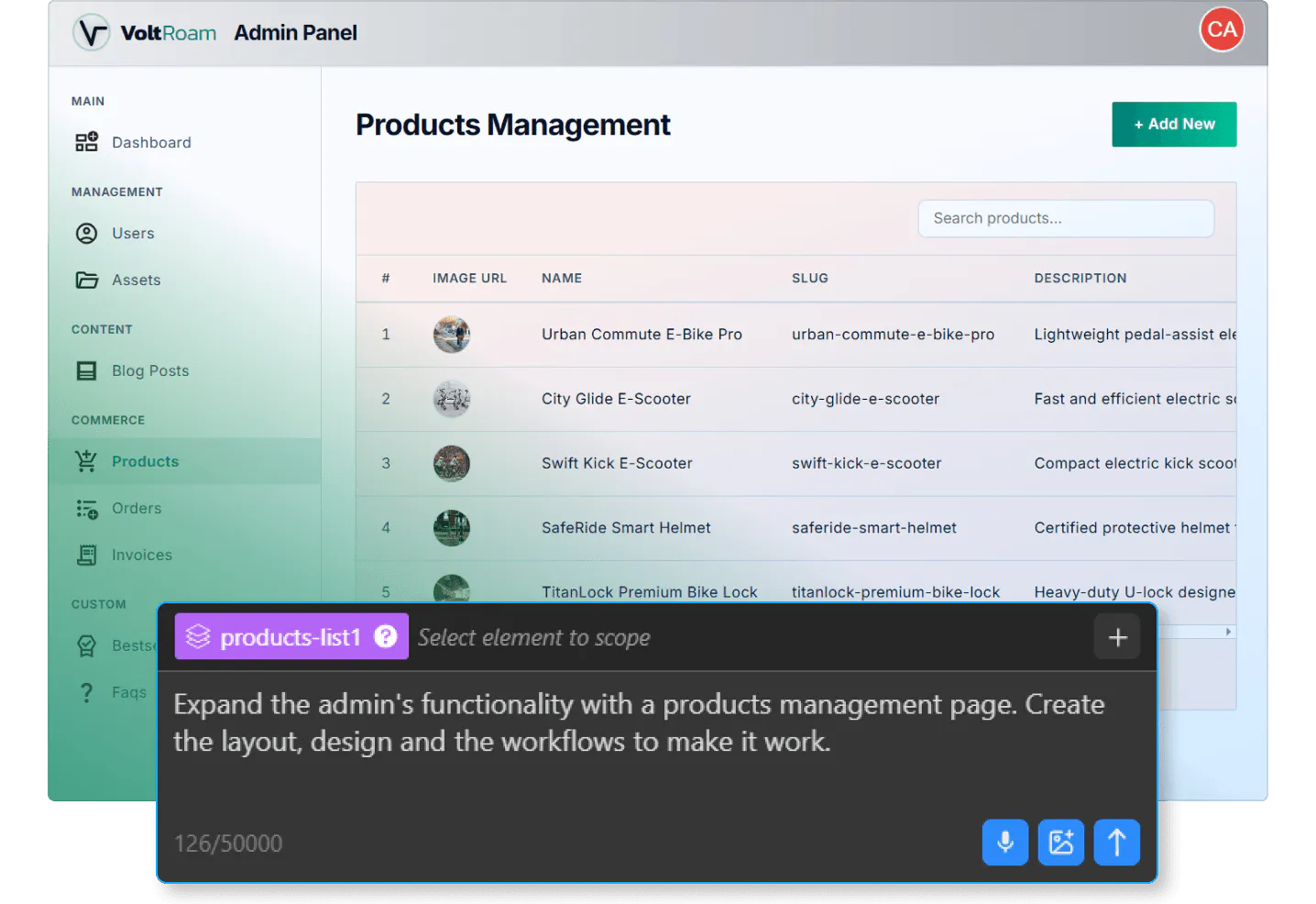Click the VoltRoam logo icon
The width and height of the screenshot is (1316, 904).
(91, 33)
